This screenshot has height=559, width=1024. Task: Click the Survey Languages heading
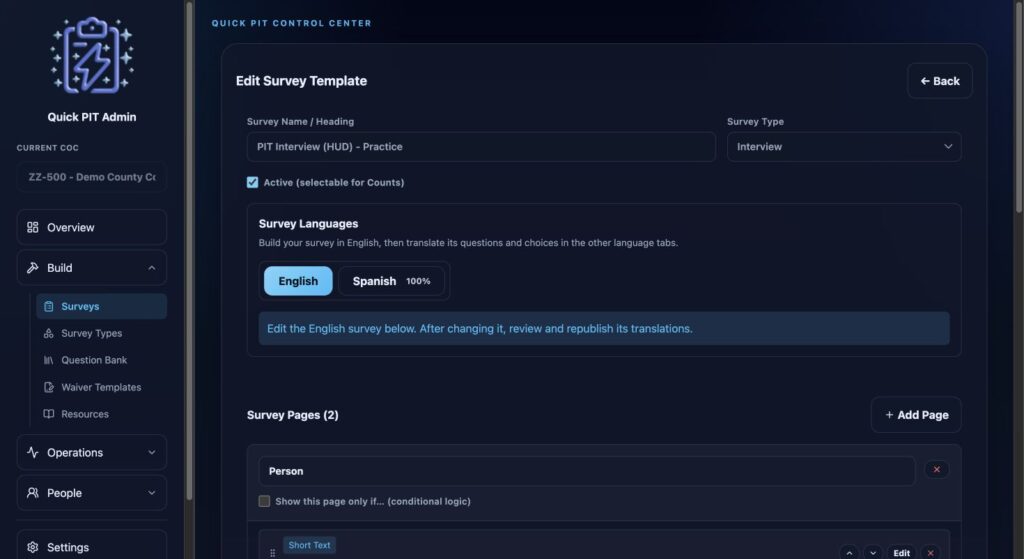(308, 223)
